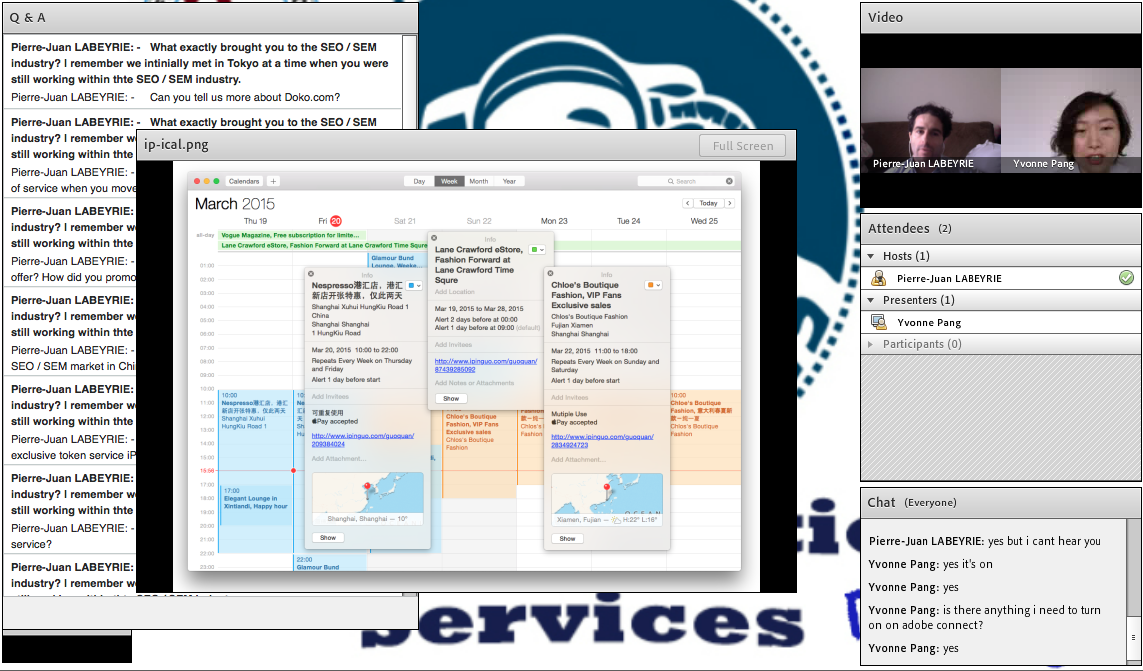Click the Q & A panel scrollbar
The image size is (1143, 671).
point(410,314)
